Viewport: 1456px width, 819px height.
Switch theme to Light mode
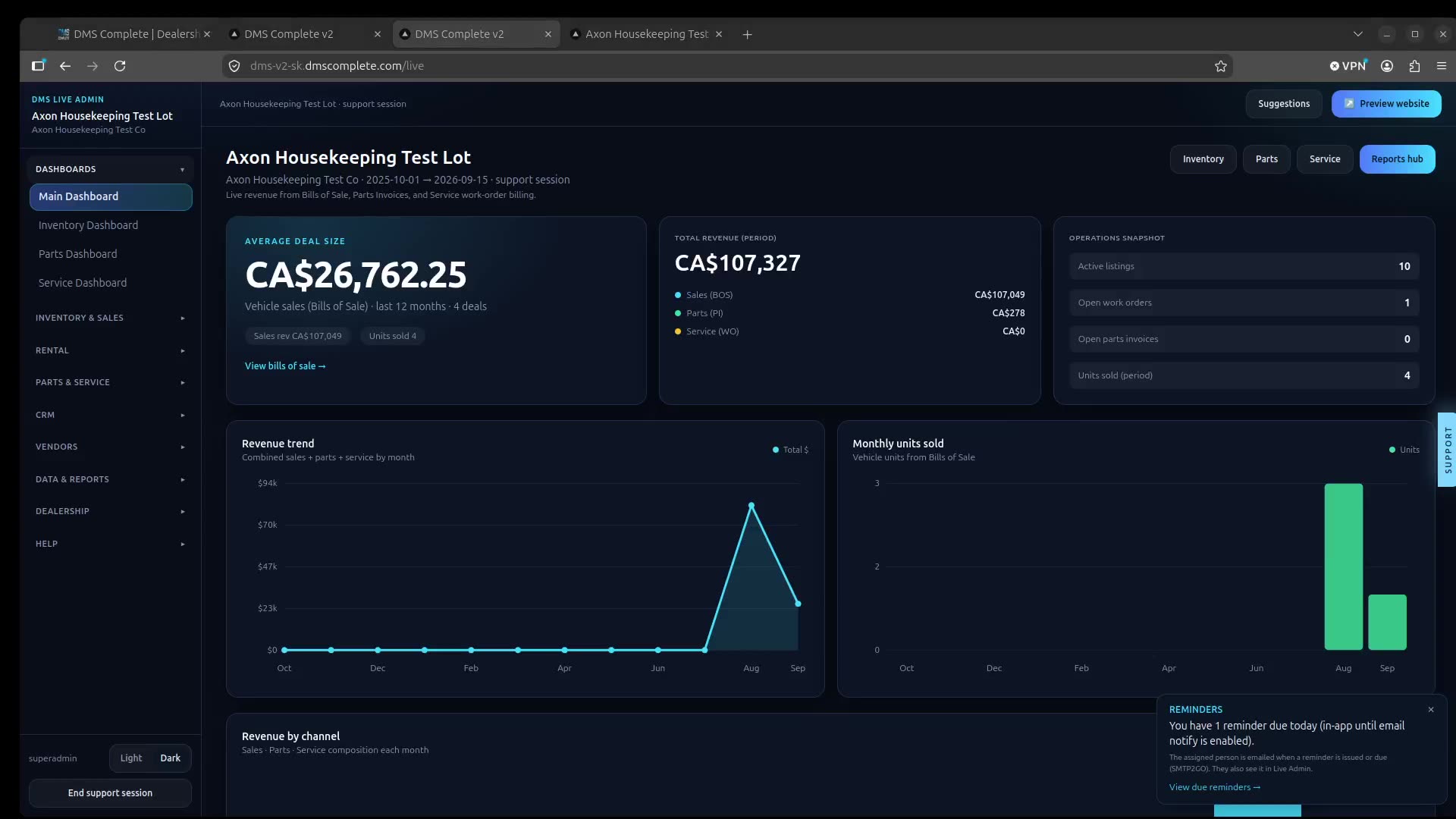[131, 758]
